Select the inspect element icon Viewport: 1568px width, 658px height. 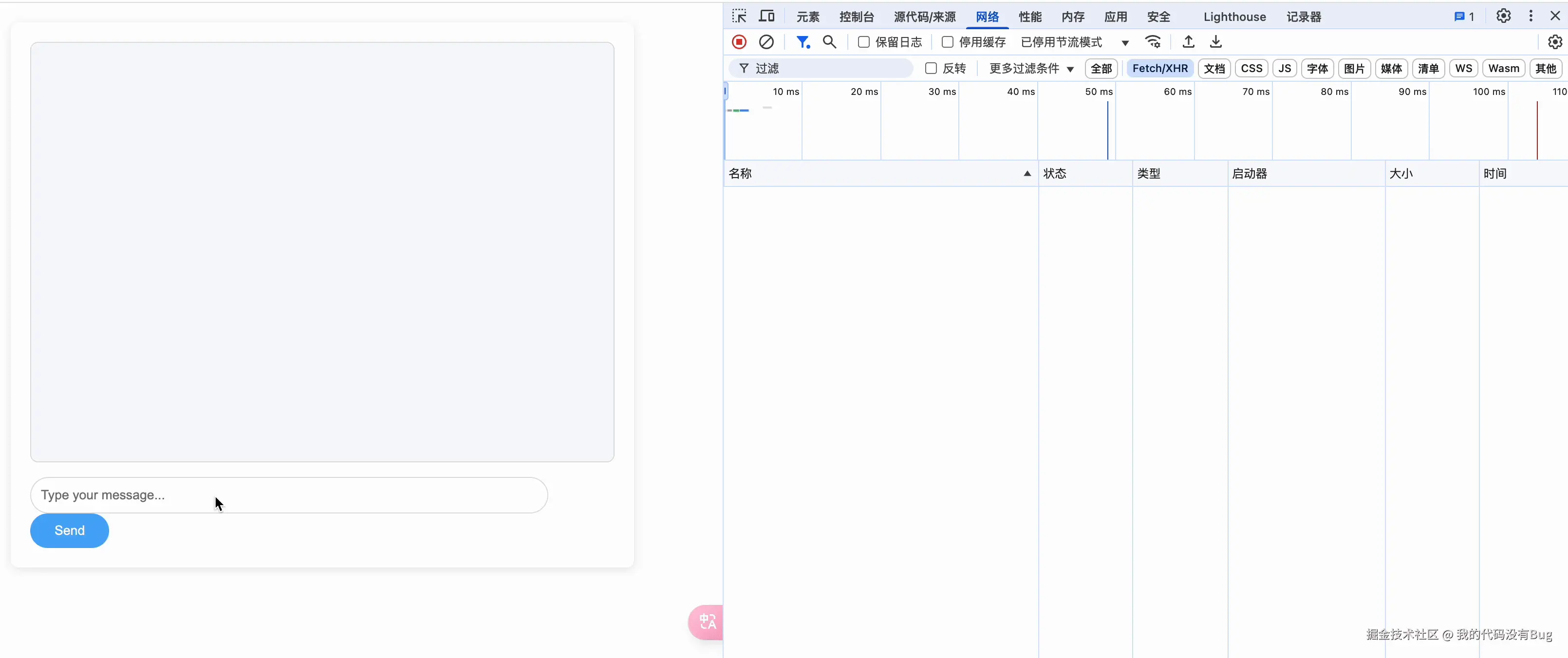click(739, 16)
